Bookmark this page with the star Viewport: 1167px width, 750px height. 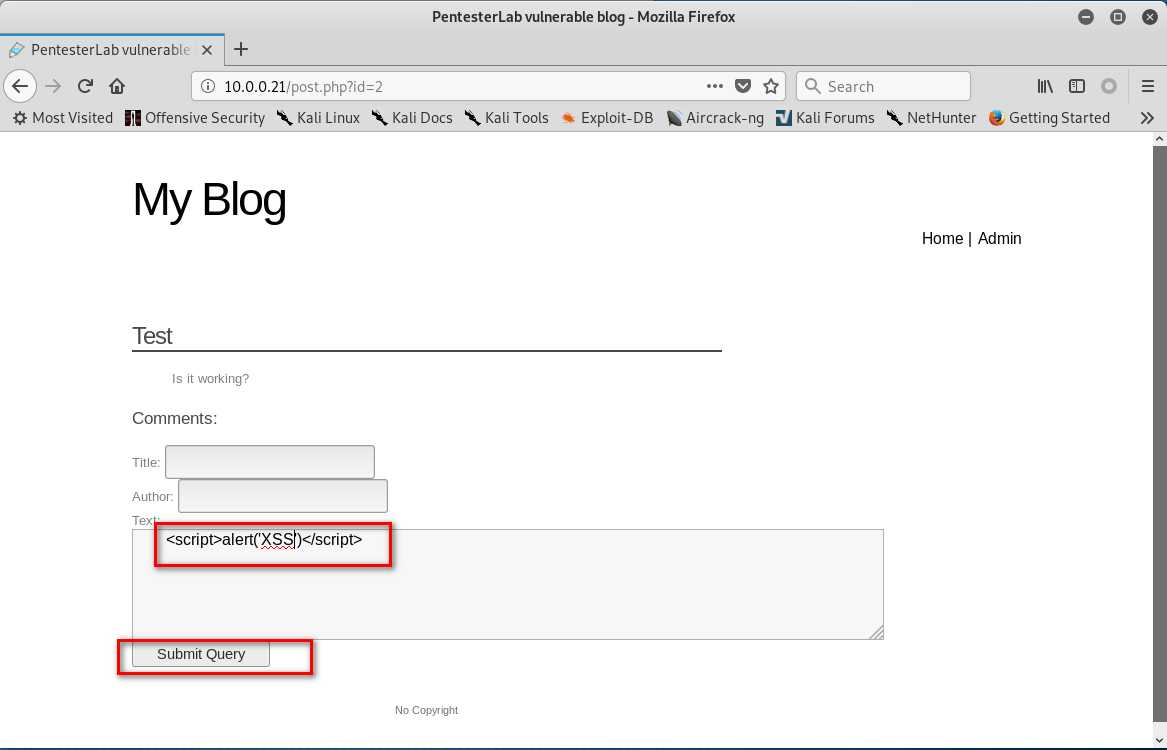[771, 86]
